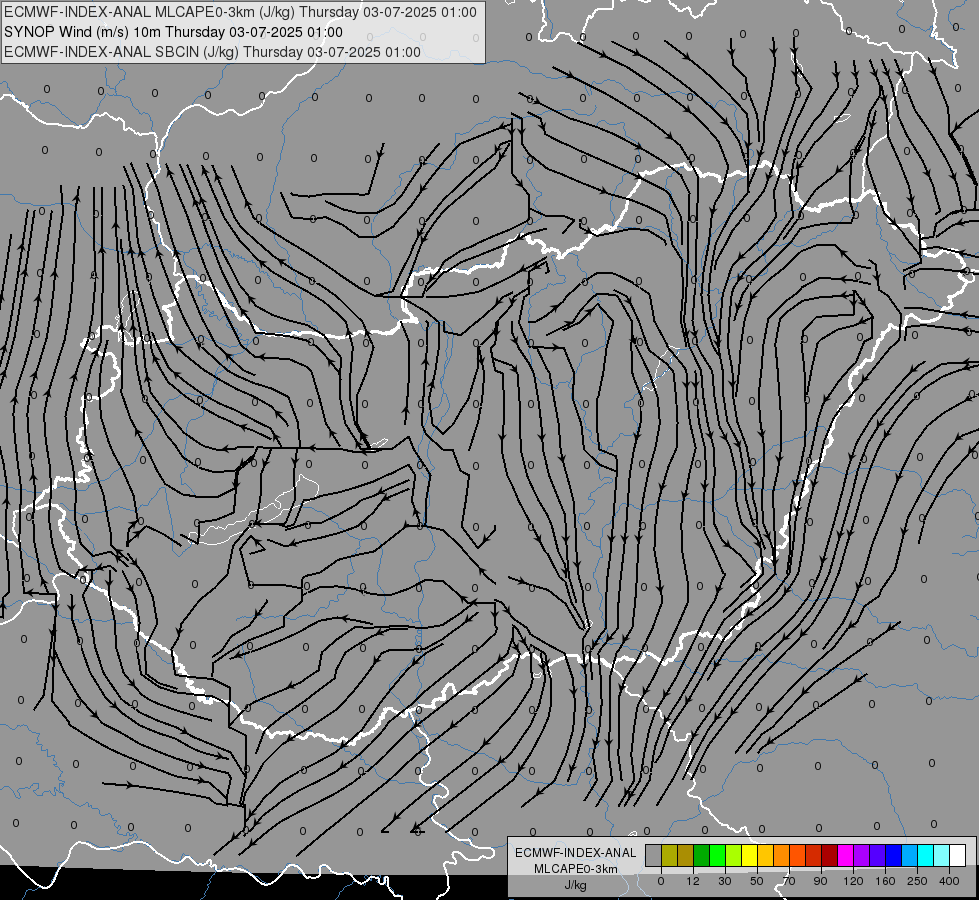Click legend scale value 12
The height and width of the screenshot is (900, 979).
coord(693,881)
